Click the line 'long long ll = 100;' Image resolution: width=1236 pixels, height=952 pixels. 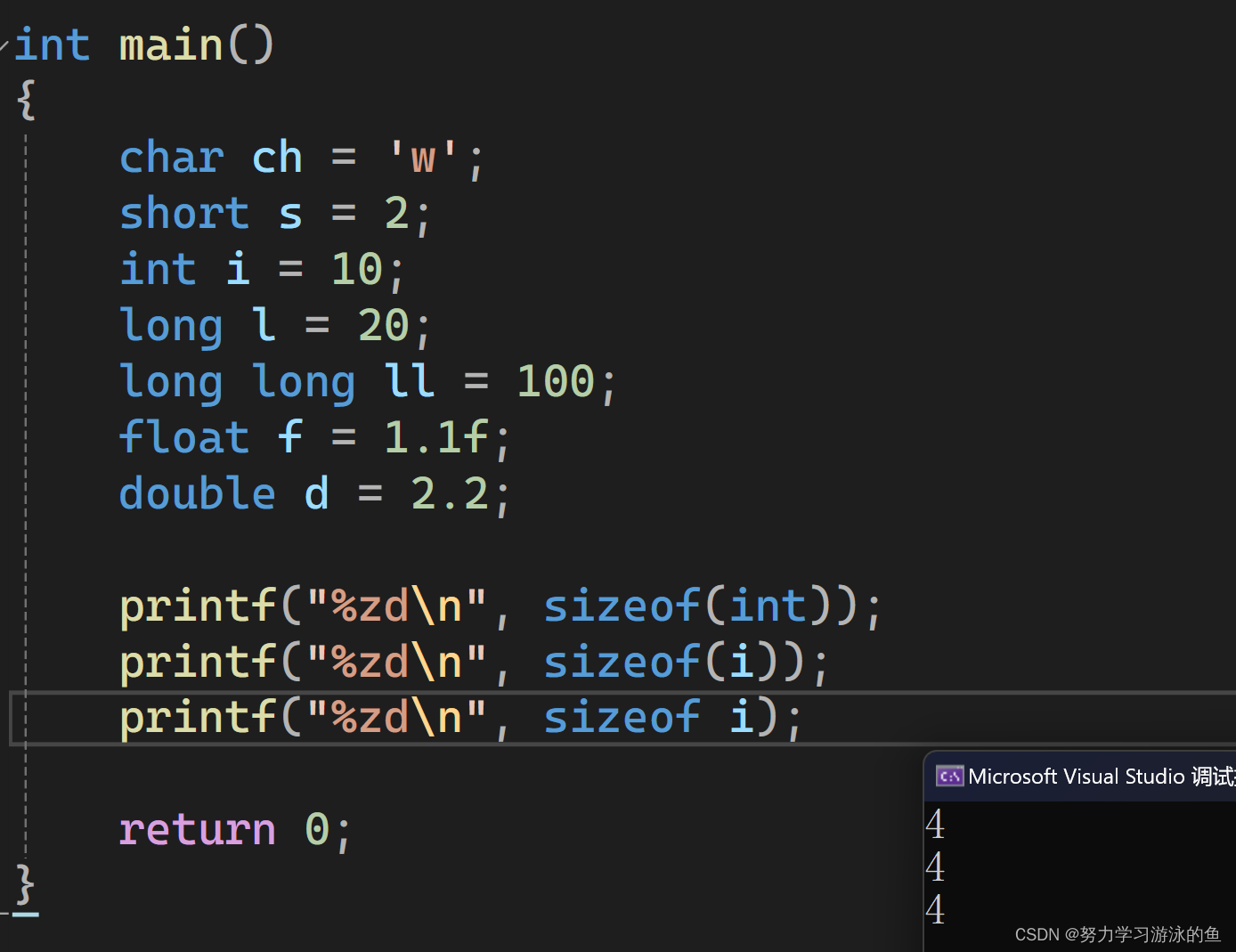[x=368, y=382]
